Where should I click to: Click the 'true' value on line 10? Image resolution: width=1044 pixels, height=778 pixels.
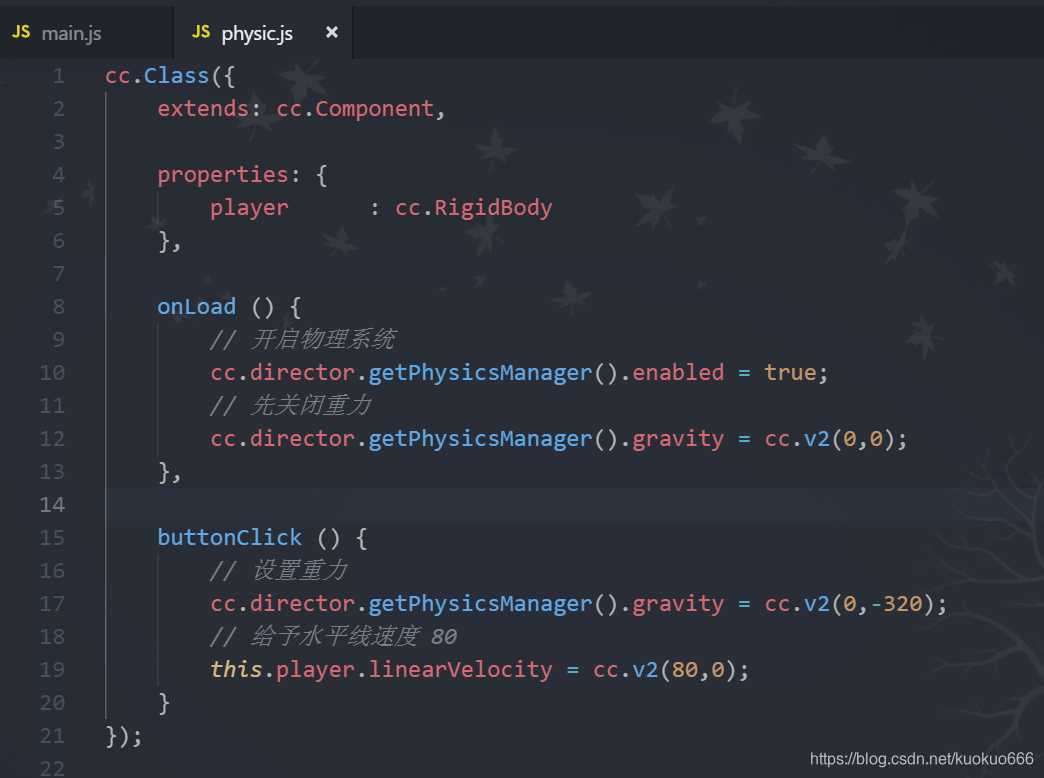coord(790,372)
